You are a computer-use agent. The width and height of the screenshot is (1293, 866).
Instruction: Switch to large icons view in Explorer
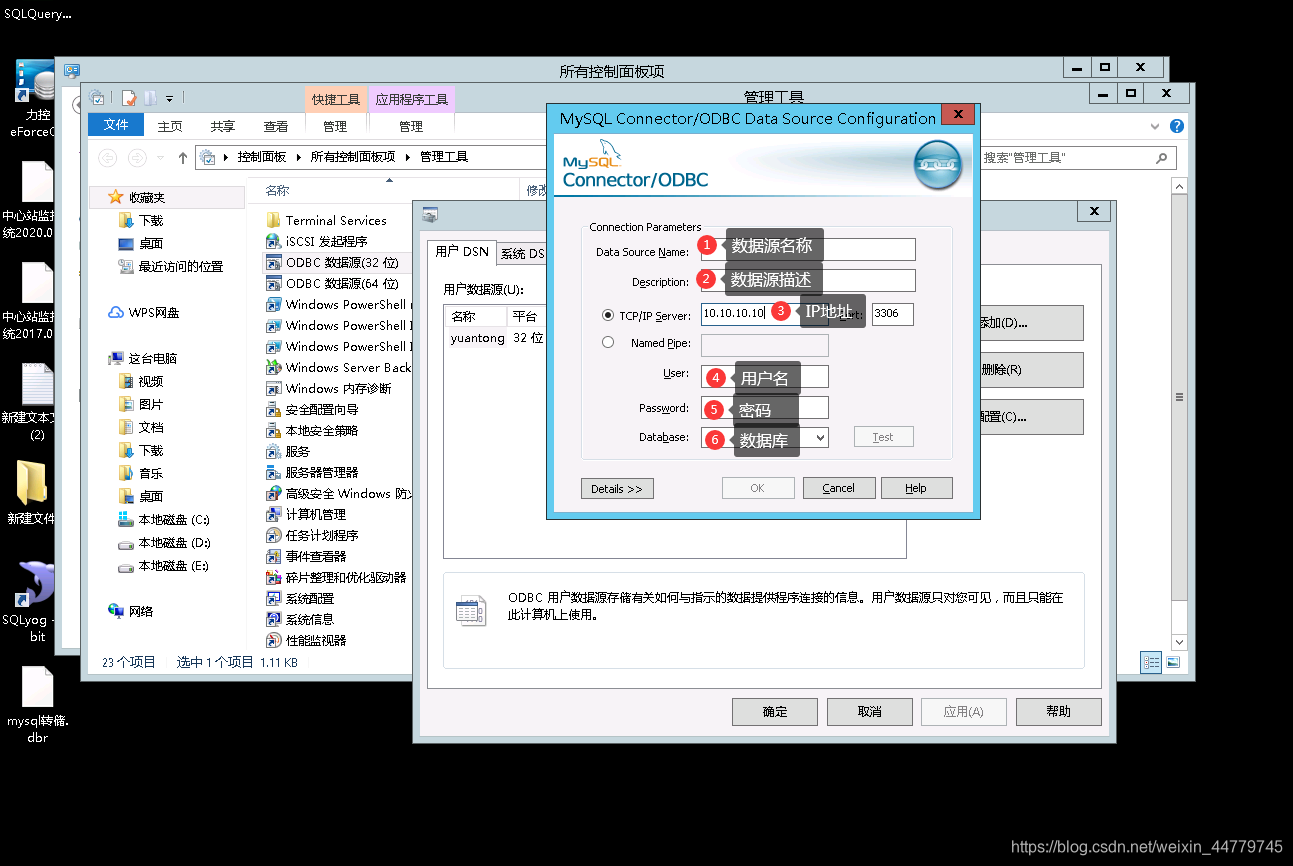click(x=1173, y=662)
